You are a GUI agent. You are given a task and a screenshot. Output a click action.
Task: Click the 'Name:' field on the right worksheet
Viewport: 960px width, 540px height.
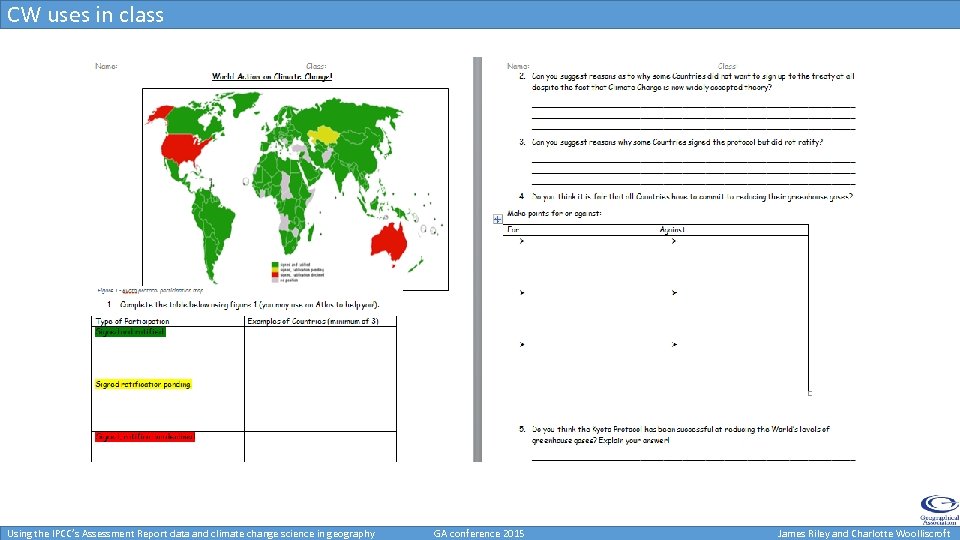[x=518, y=66]
